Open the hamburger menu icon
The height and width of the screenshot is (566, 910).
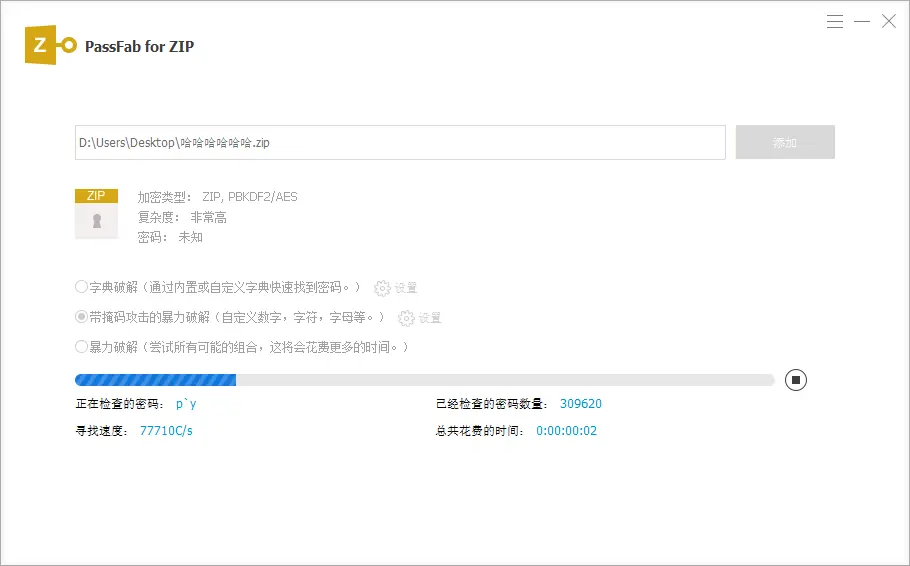(835, 21)
